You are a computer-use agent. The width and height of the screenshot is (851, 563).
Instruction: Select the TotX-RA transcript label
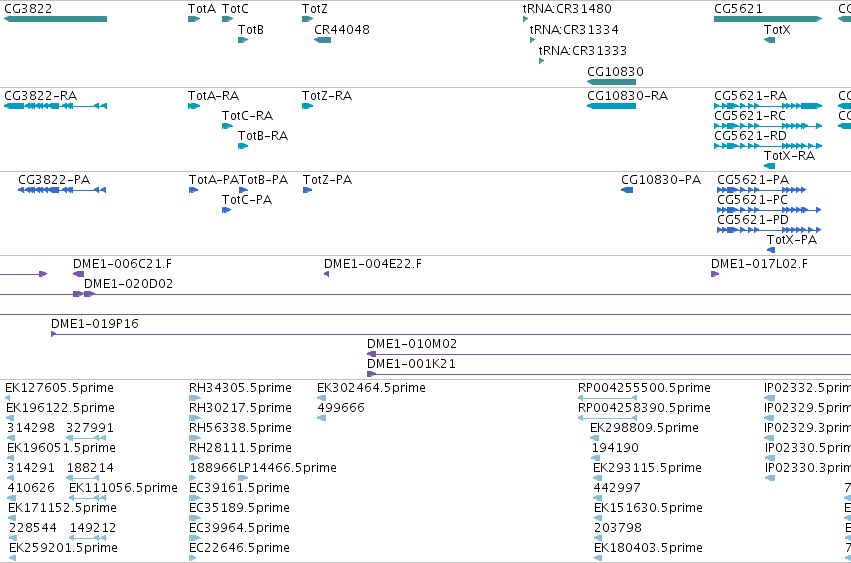point(790,156)
